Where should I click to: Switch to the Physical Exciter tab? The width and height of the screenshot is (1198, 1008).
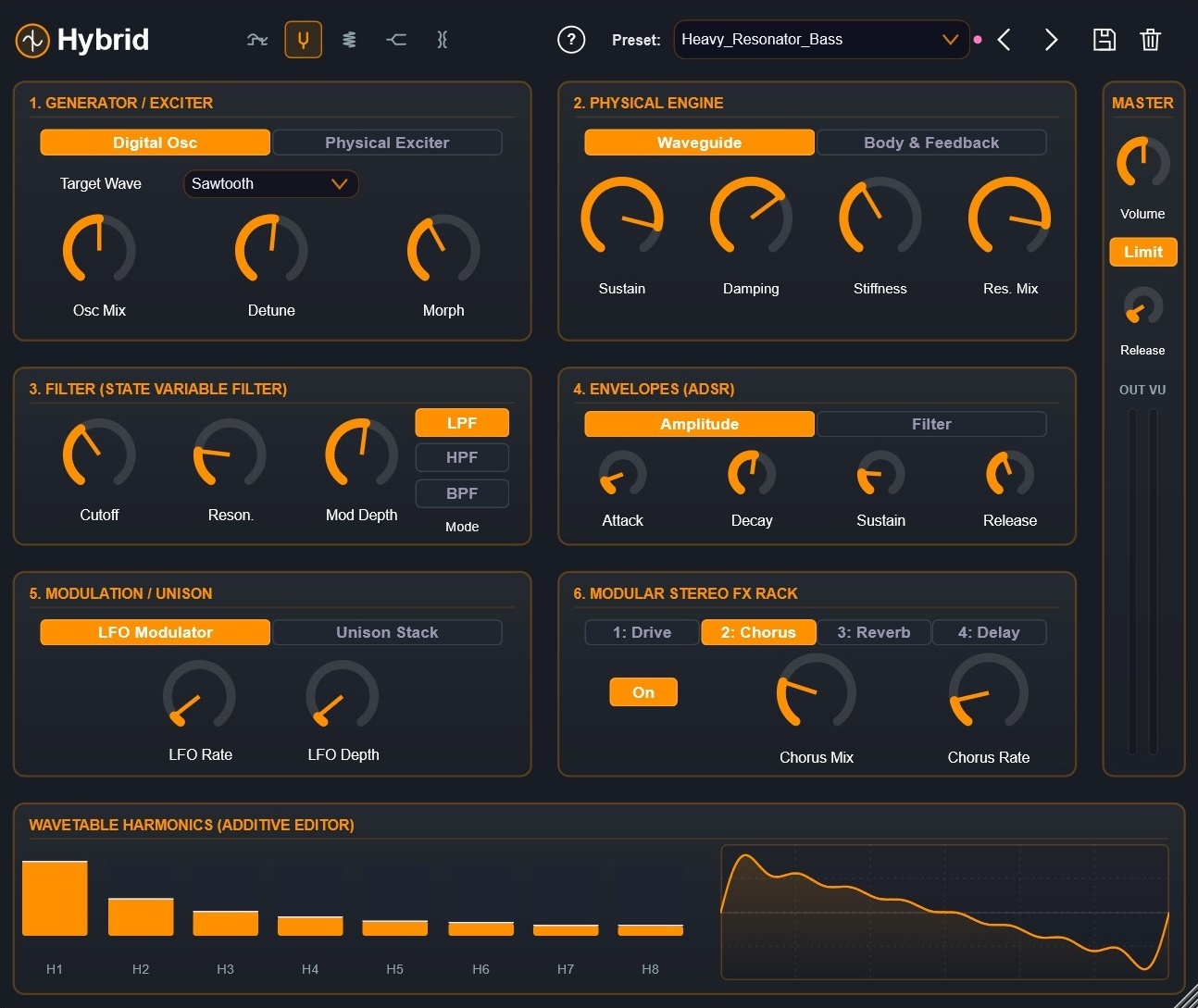coord(387,143)
